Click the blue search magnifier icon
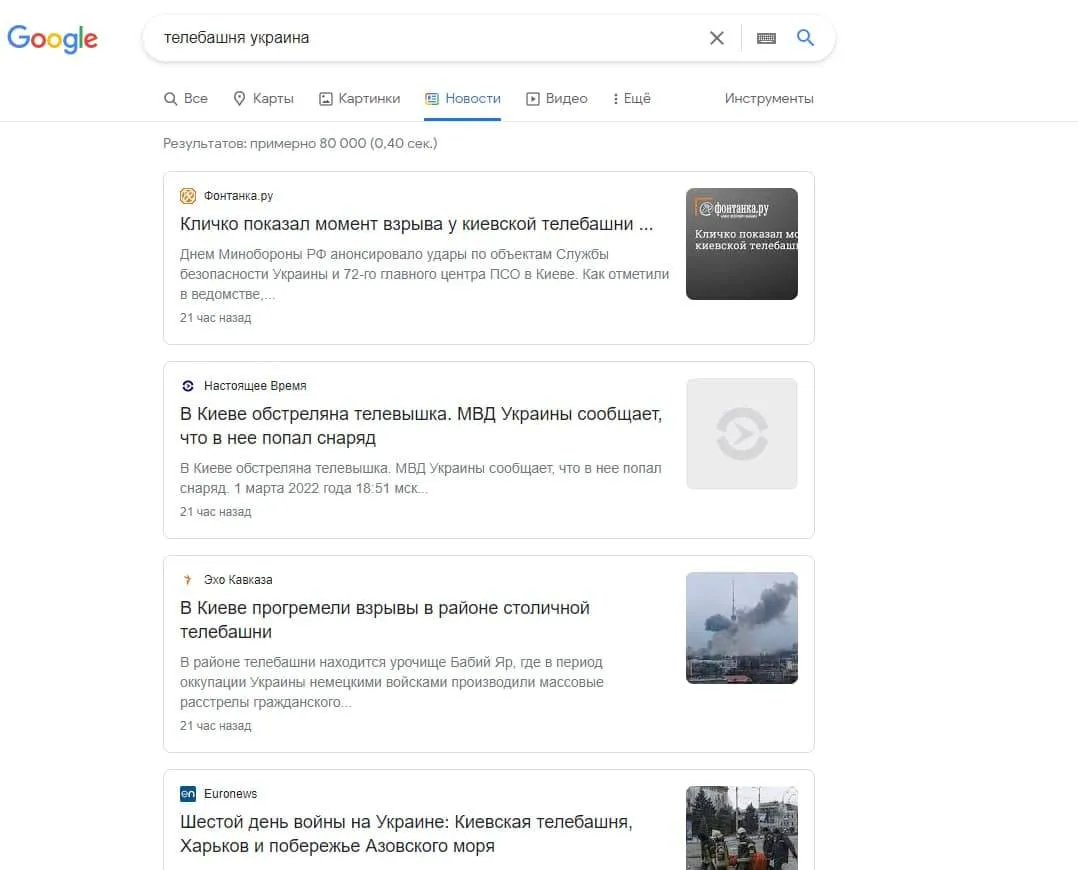Image resolution: width=1078 pixels, height=870 pixels. [805, 37]
